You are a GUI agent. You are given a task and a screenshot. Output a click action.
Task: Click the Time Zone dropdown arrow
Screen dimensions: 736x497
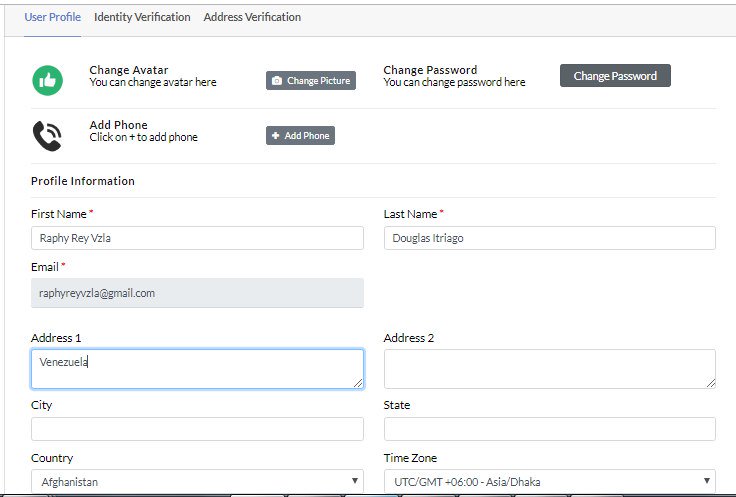[x=707, y=481]
